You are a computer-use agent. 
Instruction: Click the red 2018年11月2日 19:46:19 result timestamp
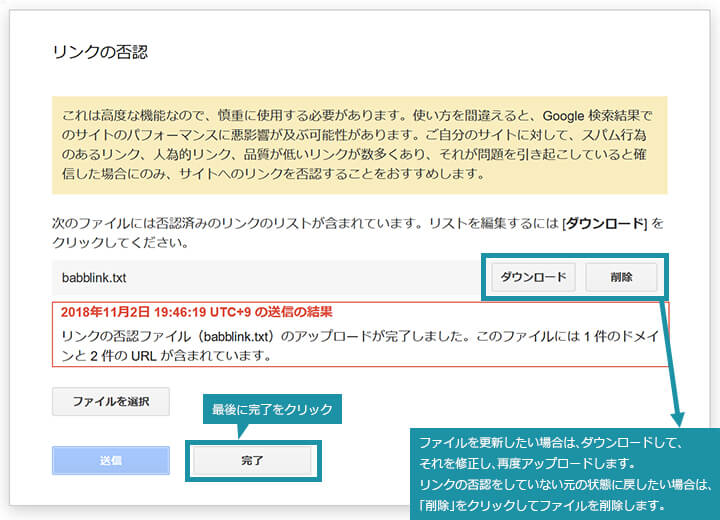coord(197,312)
